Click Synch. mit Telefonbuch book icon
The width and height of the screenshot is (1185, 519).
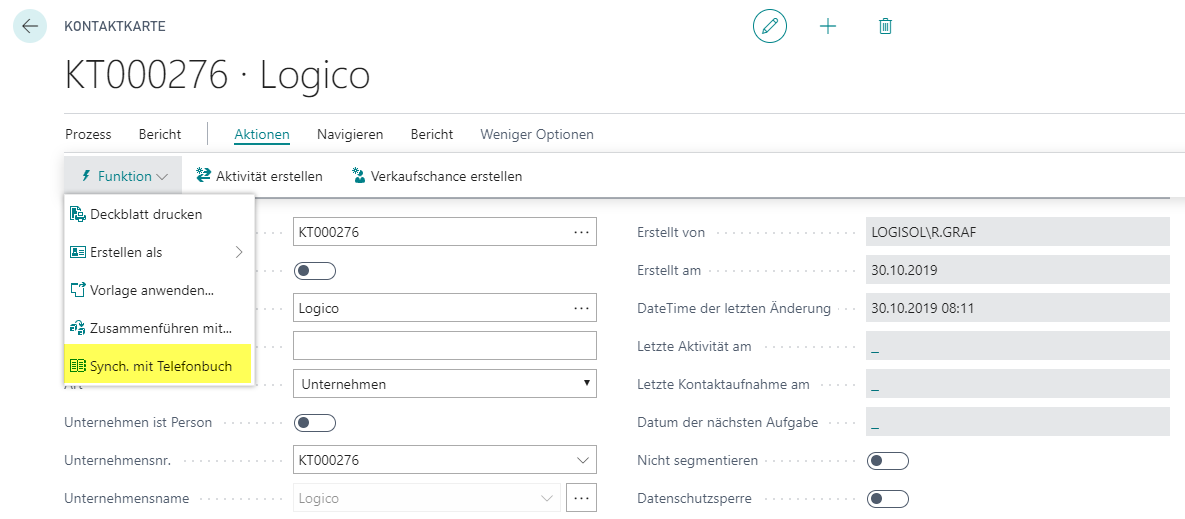78,366
